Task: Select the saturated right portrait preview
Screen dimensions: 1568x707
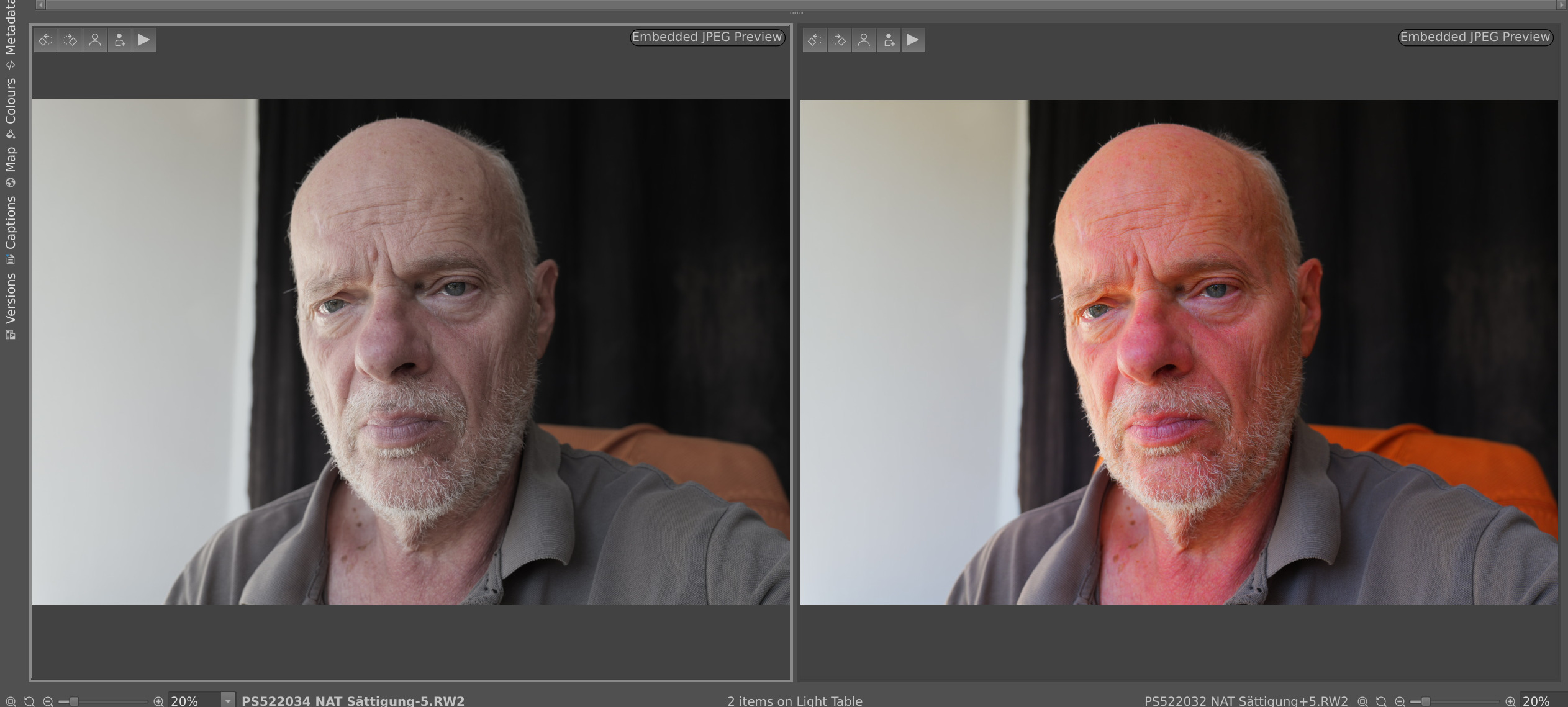Action: (x=1179, y=352)
